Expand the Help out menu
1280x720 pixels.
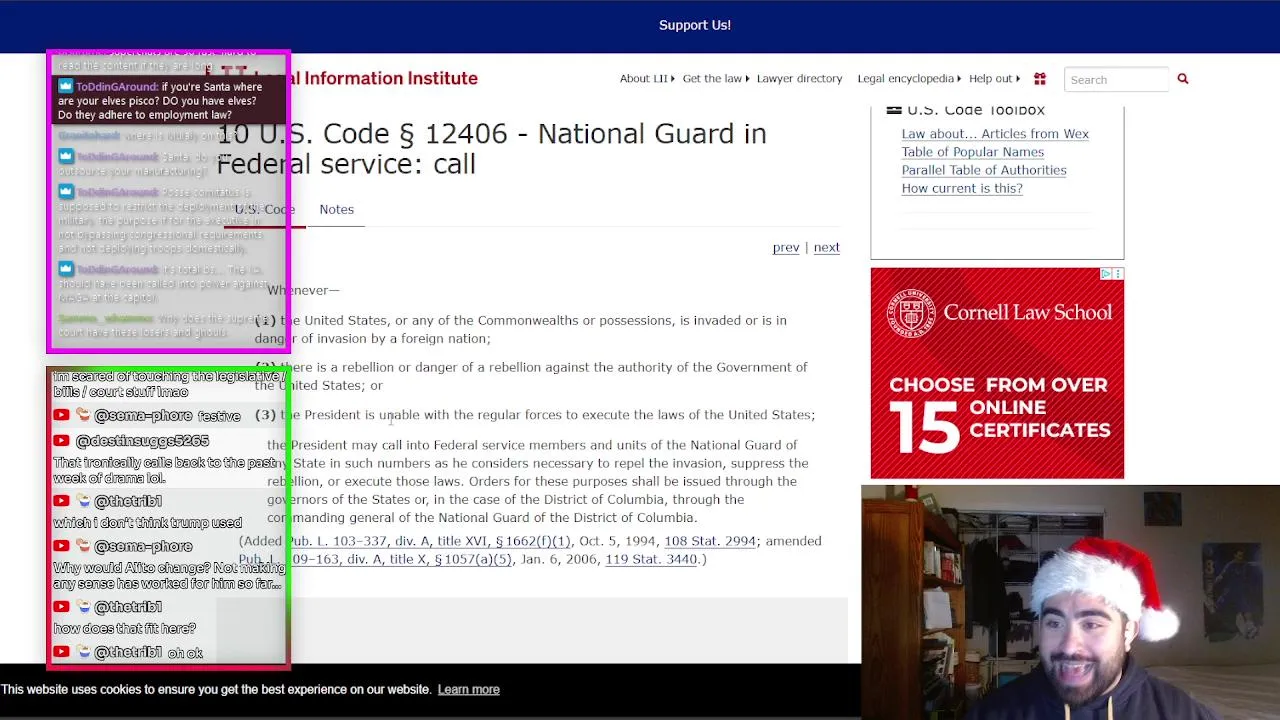pyautogui.click(x=994, y=79)
